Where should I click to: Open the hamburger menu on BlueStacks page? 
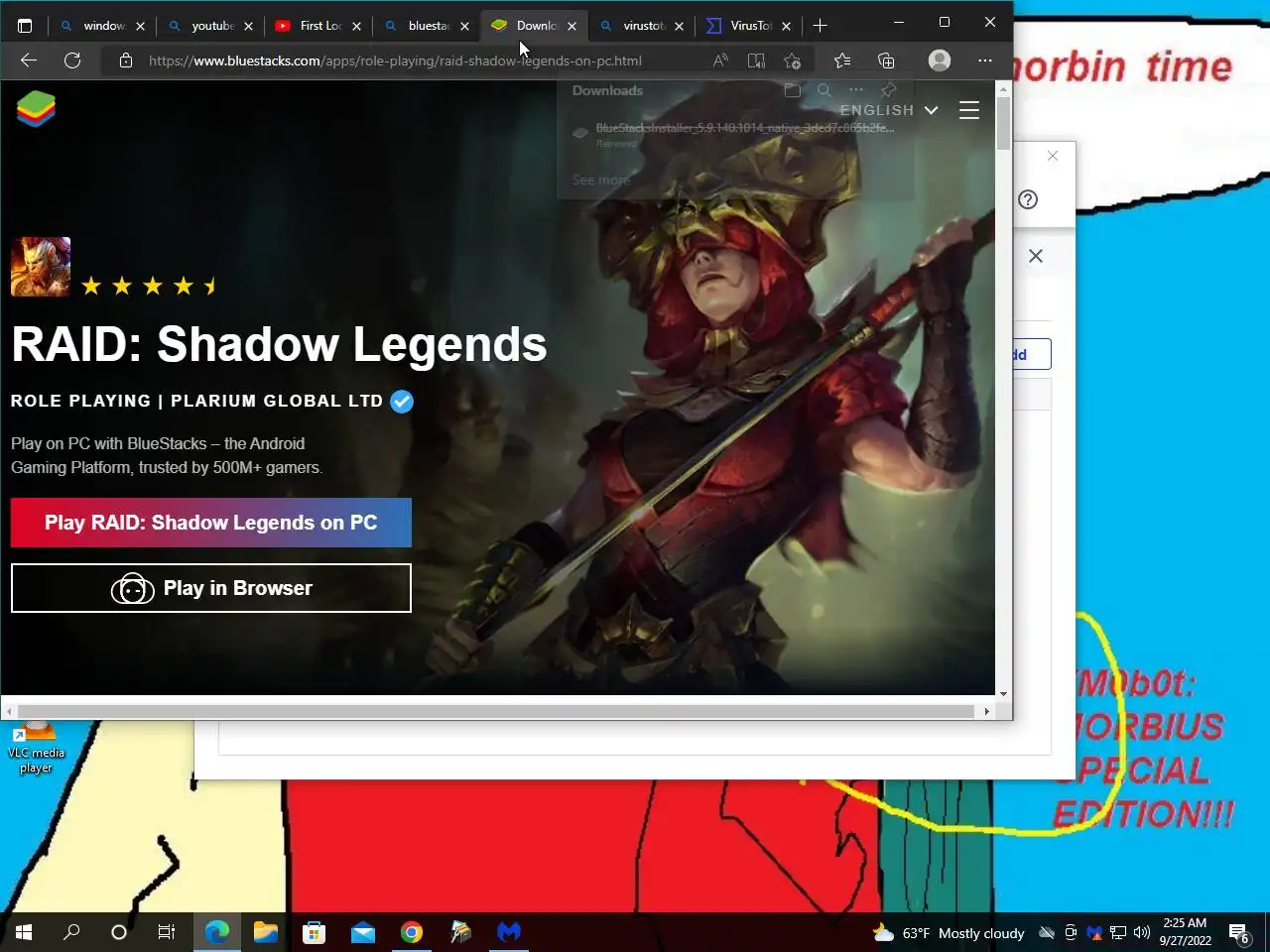tap(969, 110)
